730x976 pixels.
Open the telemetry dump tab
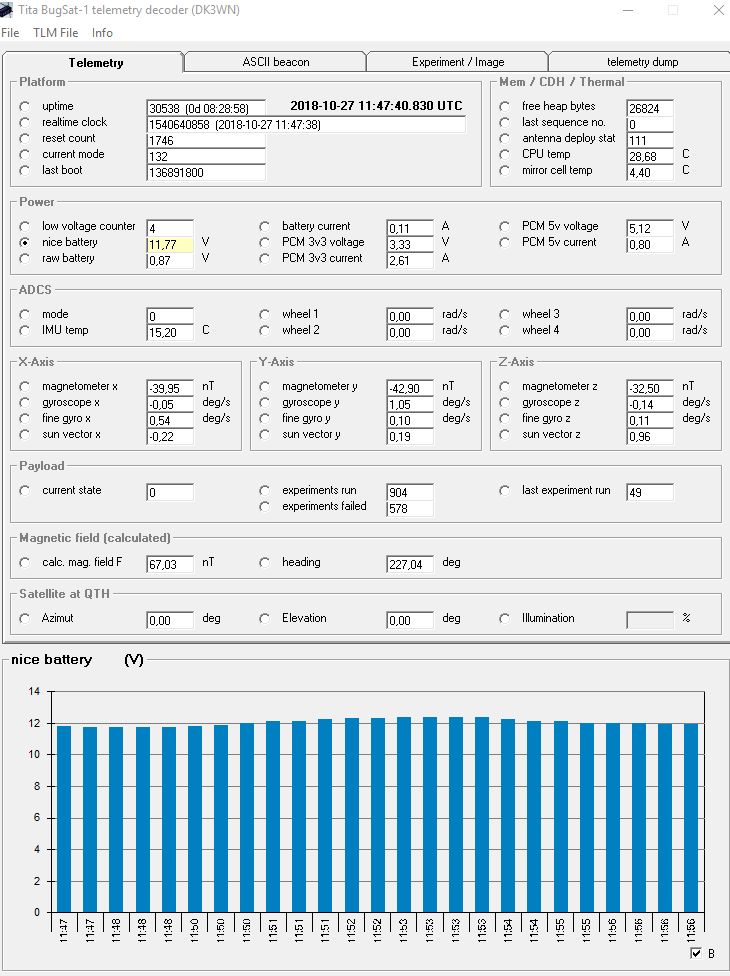[642, 62]
